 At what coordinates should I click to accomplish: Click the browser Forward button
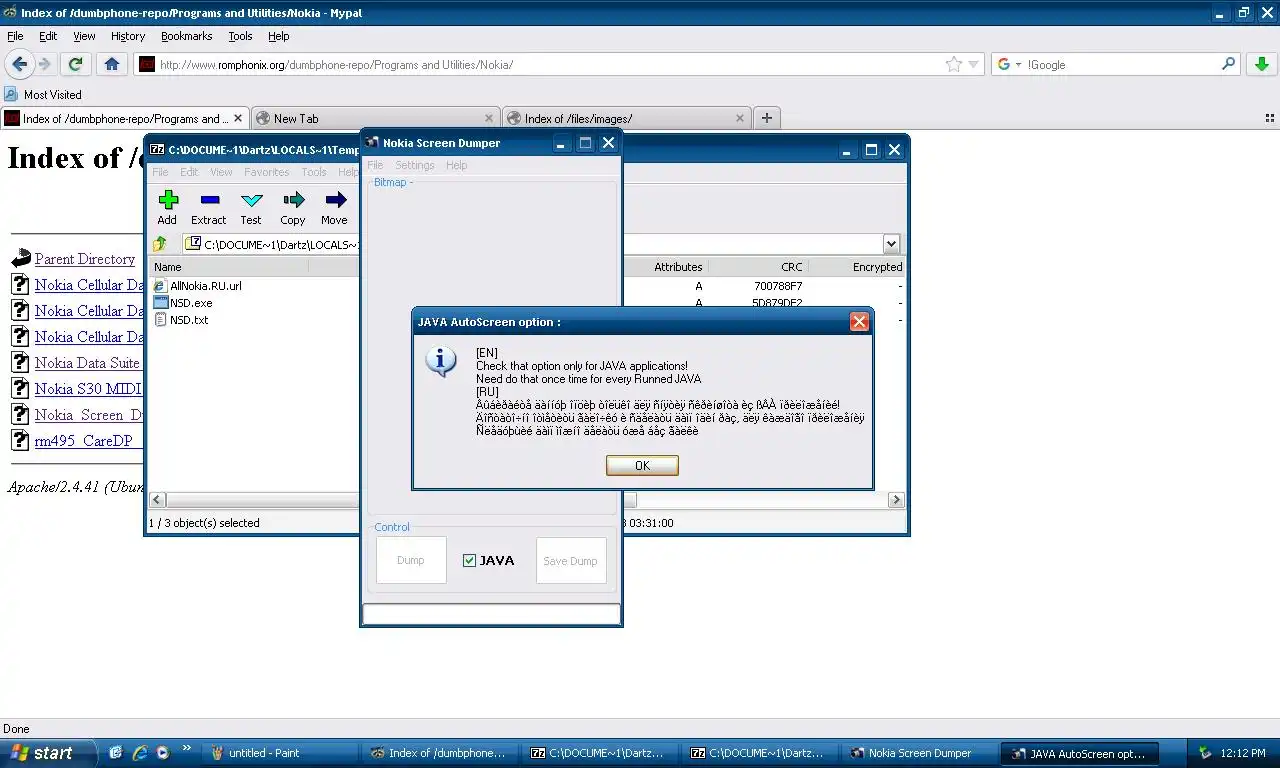(45, 64)
